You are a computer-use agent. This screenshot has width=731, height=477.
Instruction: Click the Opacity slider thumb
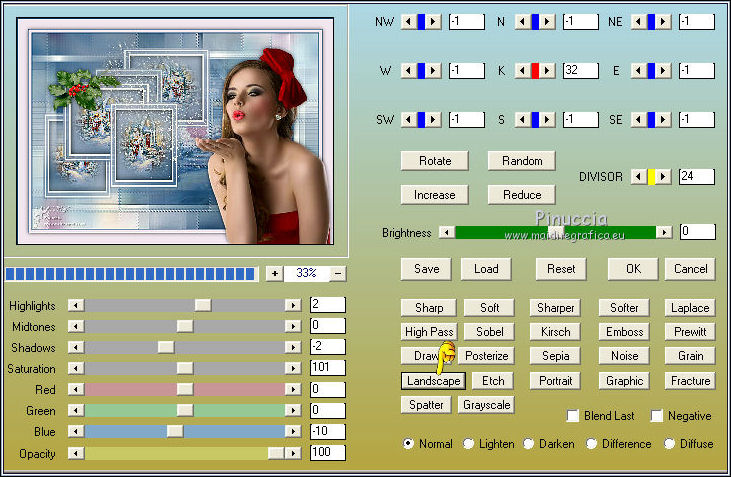click(x=276, y=453)
